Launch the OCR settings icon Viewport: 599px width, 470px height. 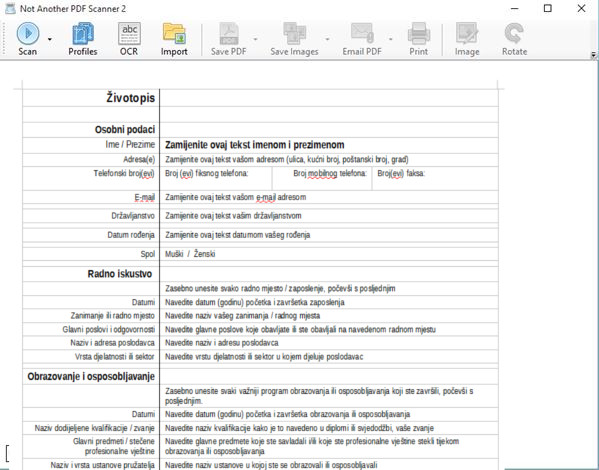129,39
